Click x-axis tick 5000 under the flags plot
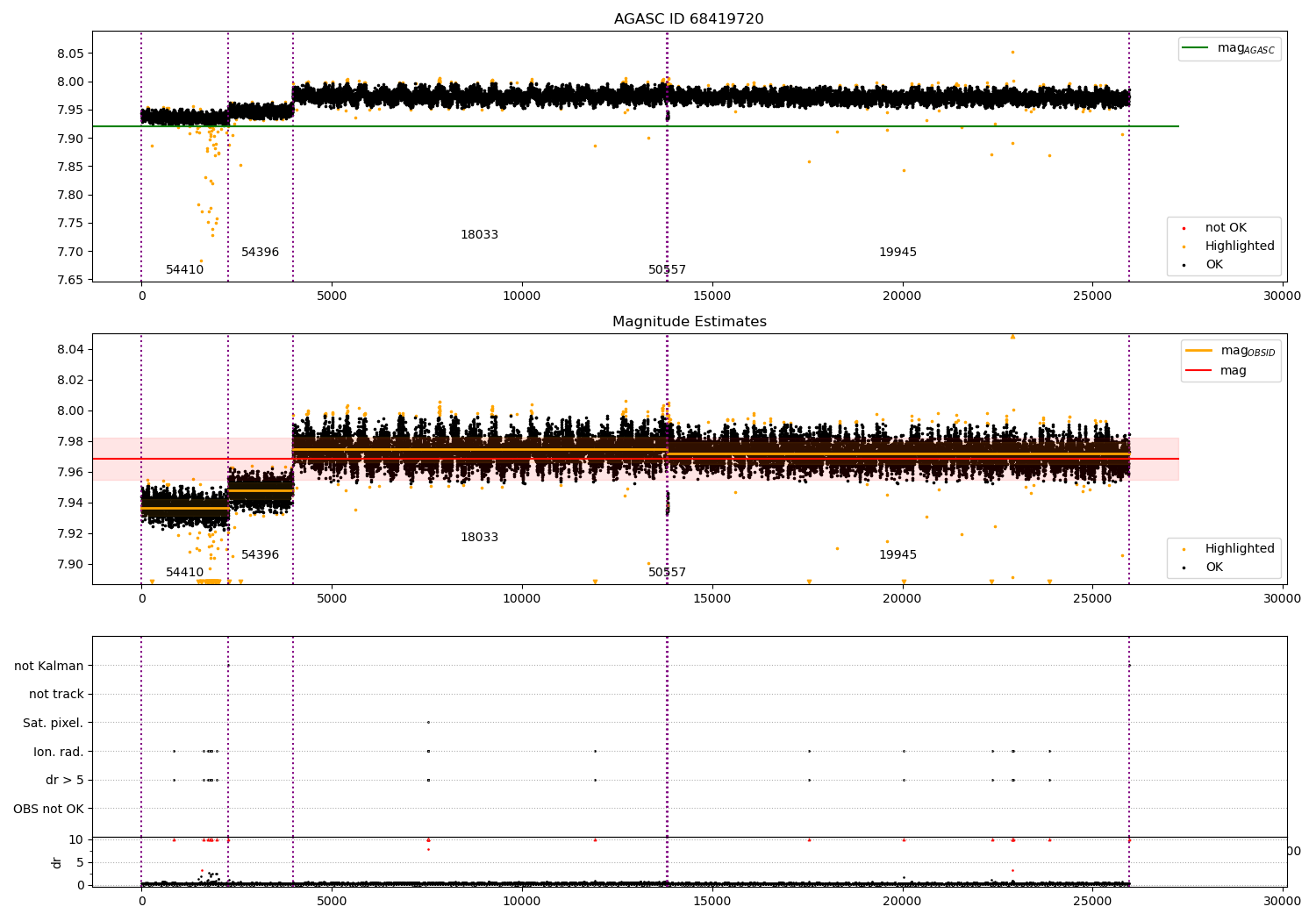 point(332,901)
